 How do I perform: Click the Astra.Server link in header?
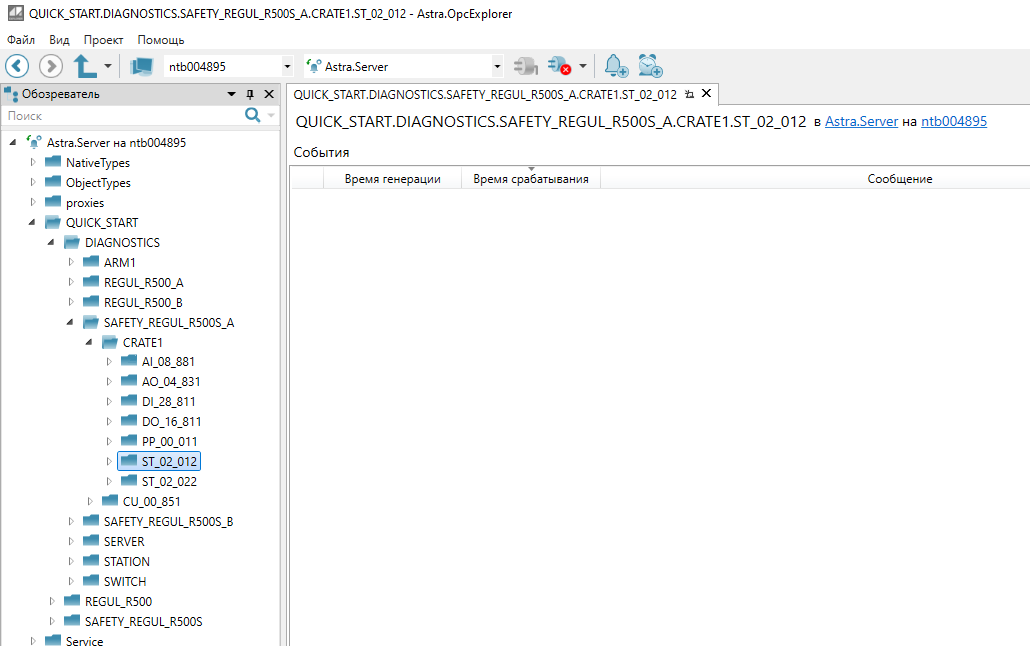tap(861, 121)
